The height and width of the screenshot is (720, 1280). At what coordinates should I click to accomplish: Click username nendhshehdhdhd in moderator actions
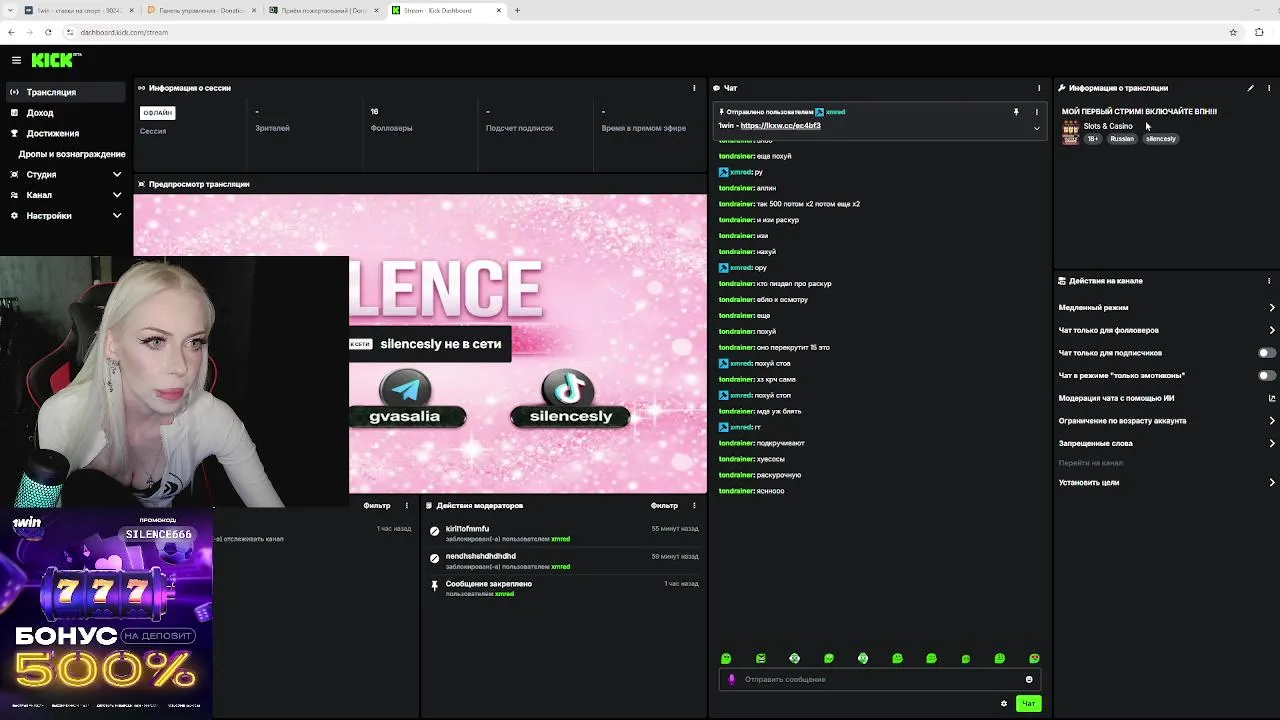click(x=481, y=556)
